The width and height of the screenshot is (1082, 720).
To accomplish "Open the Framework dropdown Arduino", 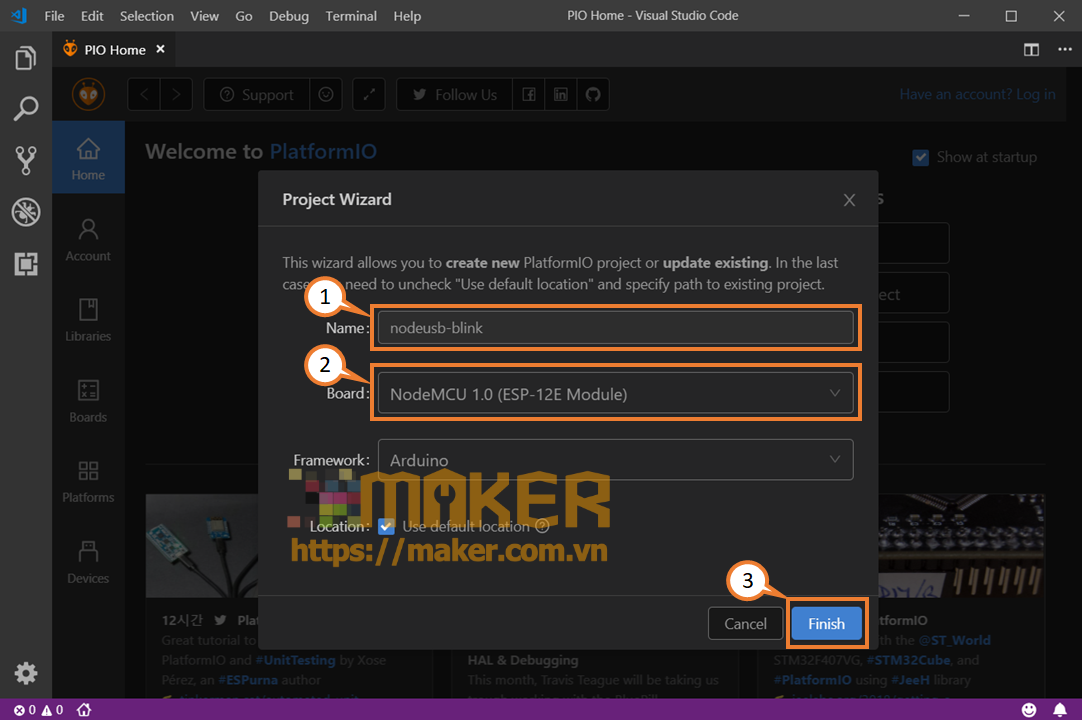I will [x=616, y=460].
